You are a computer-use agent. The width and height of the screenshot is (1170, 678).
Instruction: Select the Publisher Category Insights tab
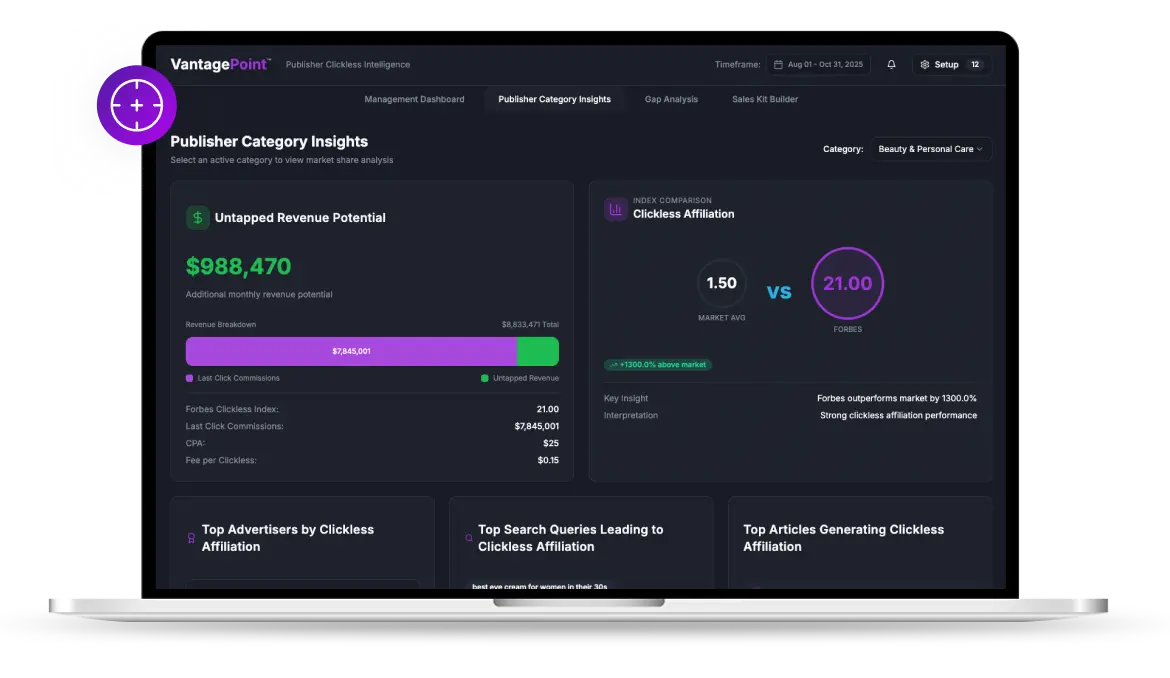click(x=554, y=100)
